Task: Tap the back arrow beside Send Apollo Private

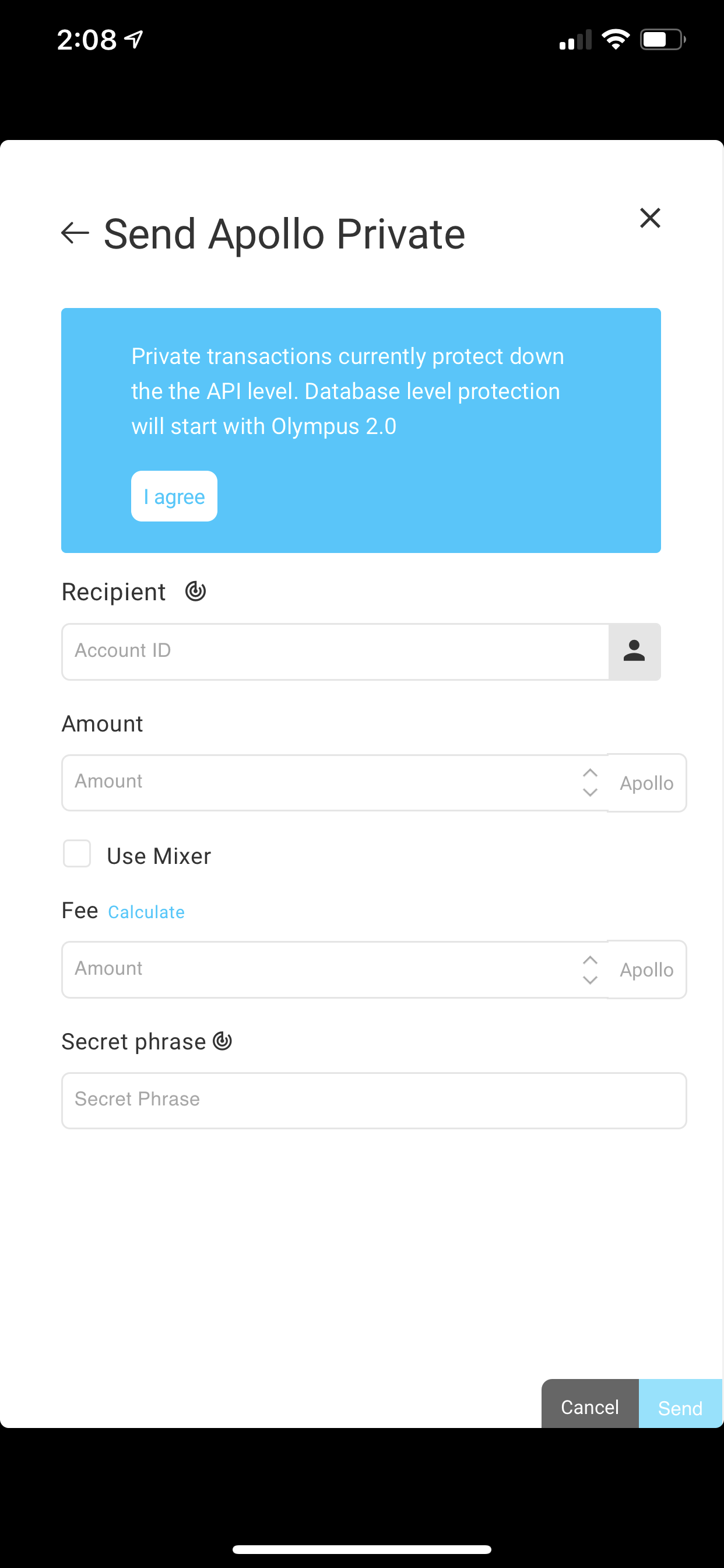Action: 75,233
